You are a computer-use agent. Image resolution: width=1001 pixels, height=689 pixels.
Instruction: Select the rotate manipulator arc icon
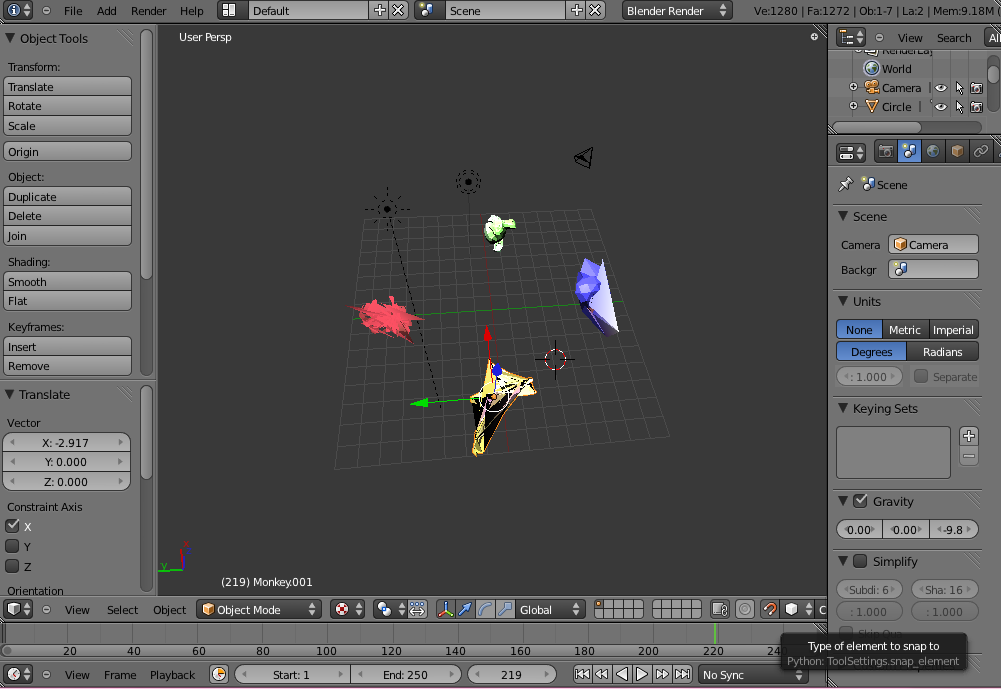tap(485, 609)
